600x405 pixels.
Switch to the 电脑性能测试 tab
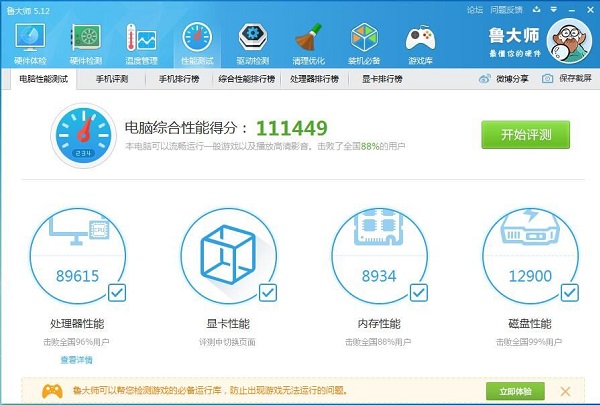44,79
